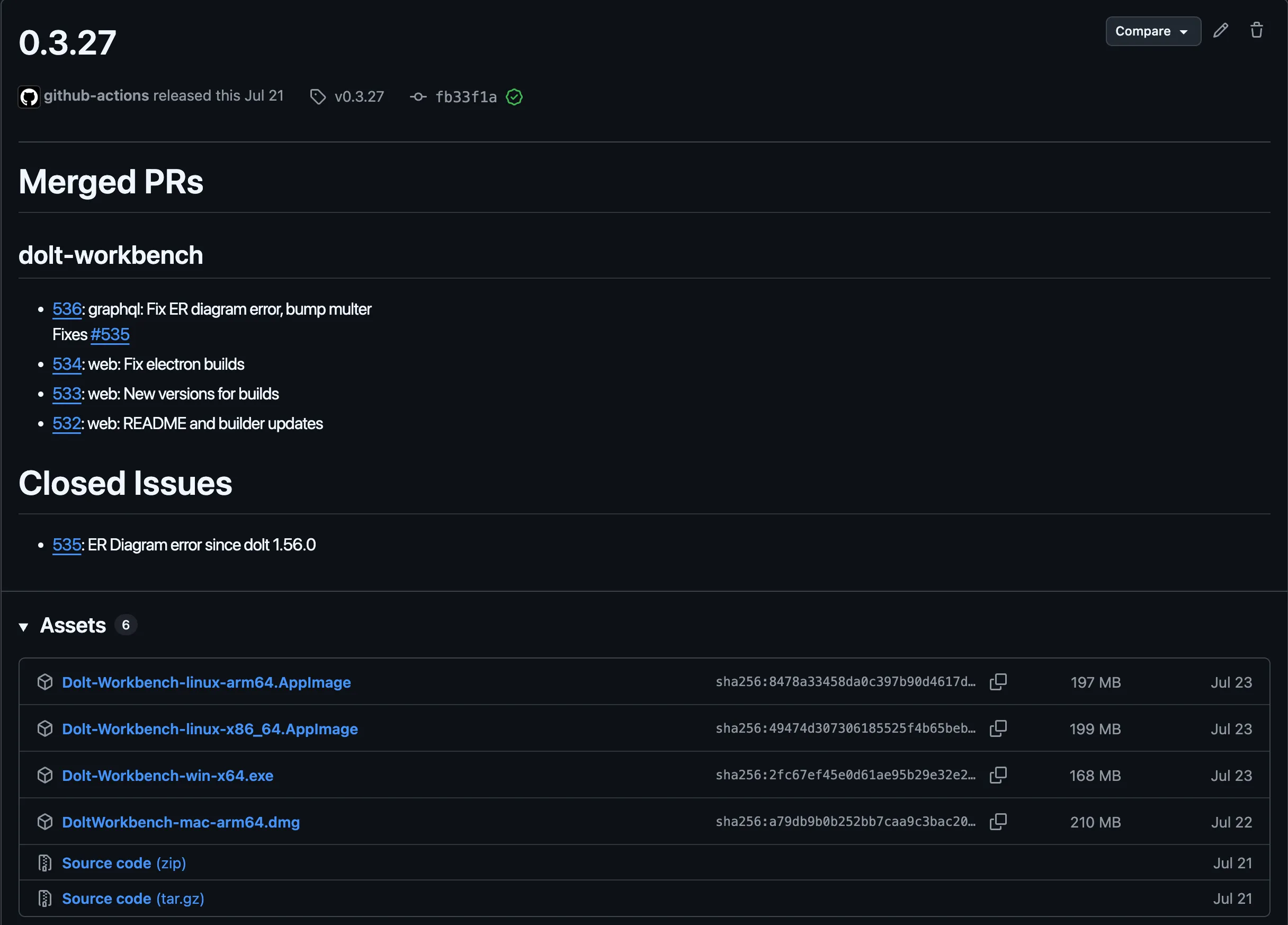Open pull request 533 about new build versions
The image size is (1288, 925).
click(66, 394)
